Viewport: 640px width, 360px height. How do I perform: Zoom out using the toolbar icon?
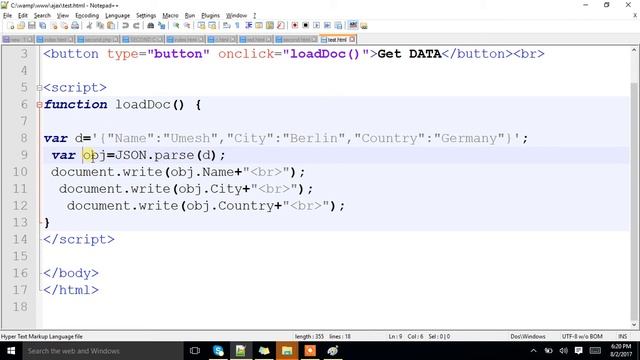tap(187, 25)
